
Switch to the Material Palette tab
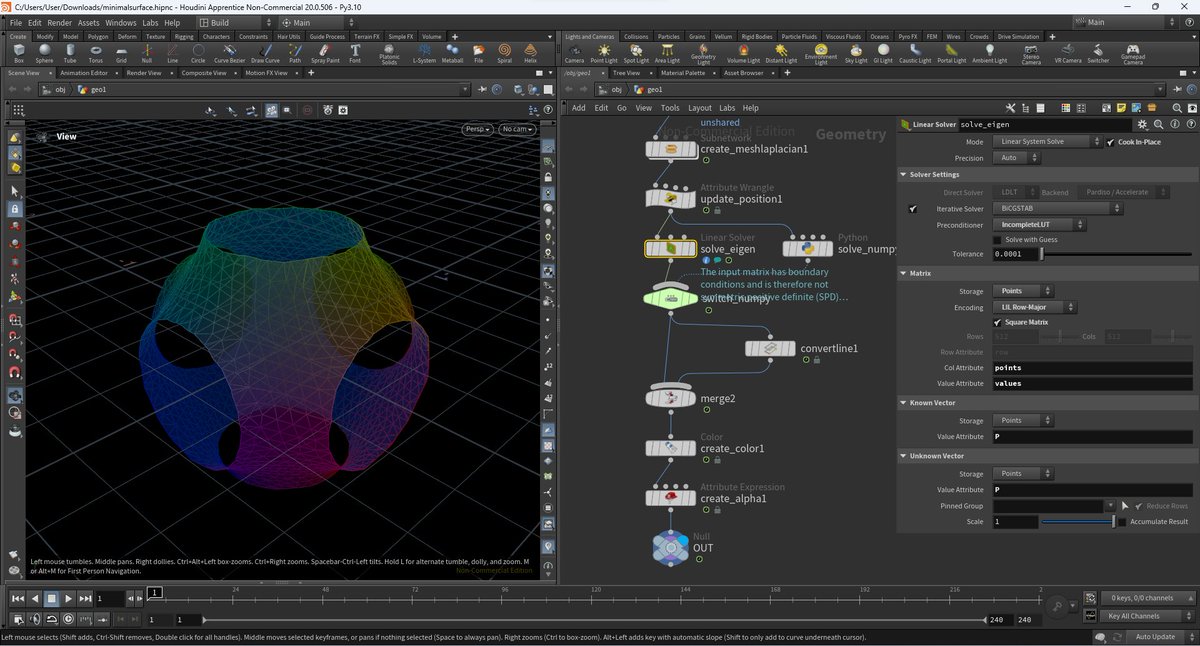[682, 73]
